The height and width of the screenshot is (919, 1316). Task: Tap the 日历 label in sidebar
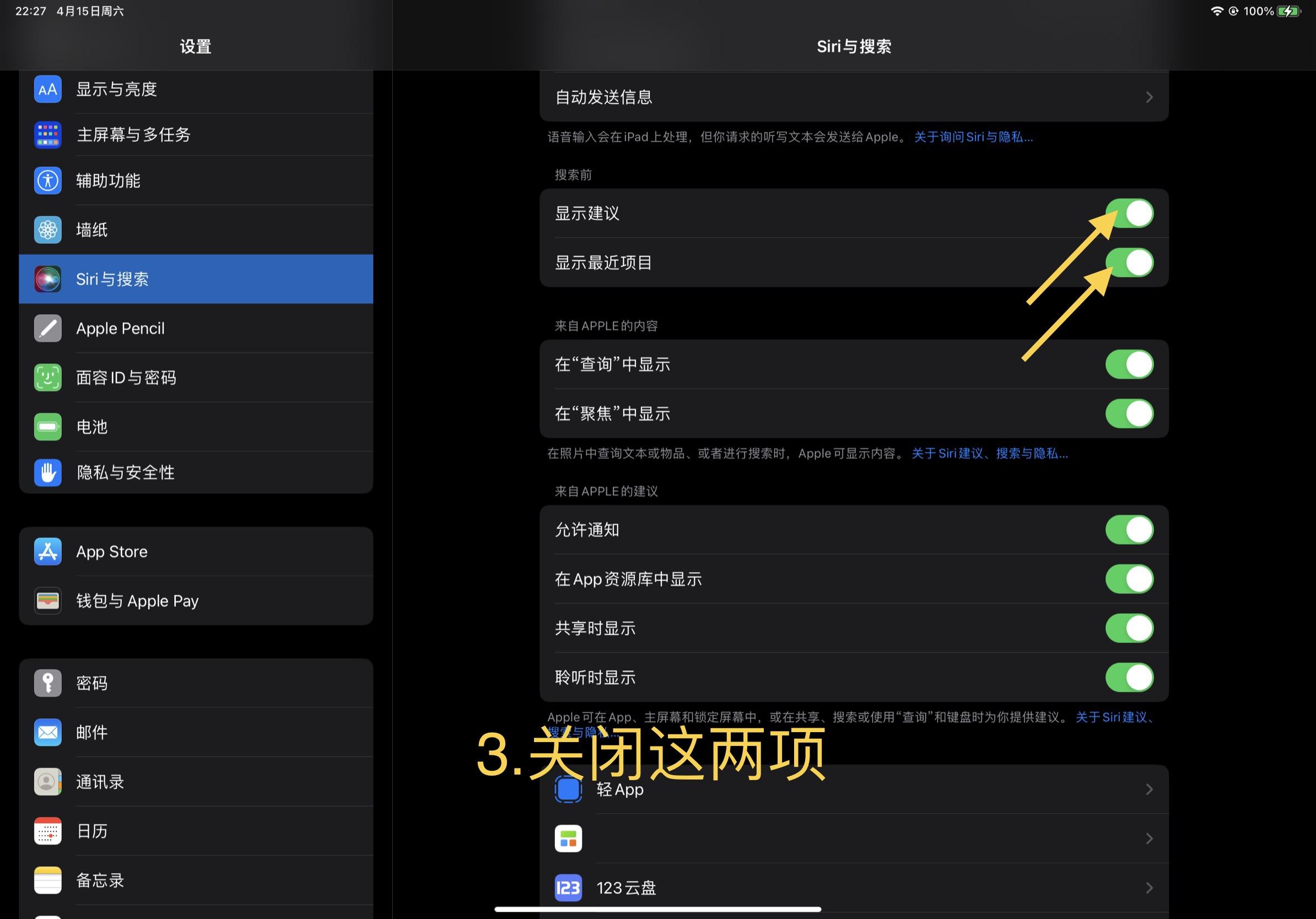pos(92,831)
